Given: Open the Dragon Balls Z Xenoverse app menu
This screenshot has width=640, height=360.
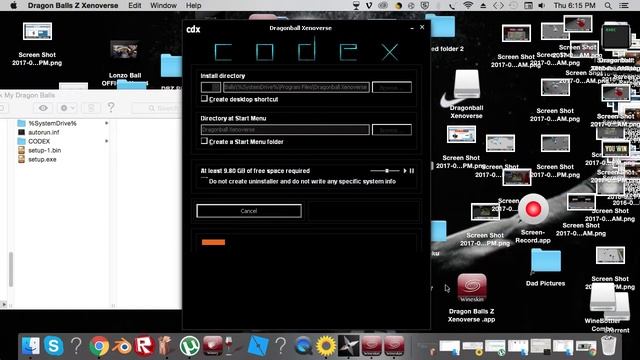Looking at the screenshot, I should pos(73,5).
